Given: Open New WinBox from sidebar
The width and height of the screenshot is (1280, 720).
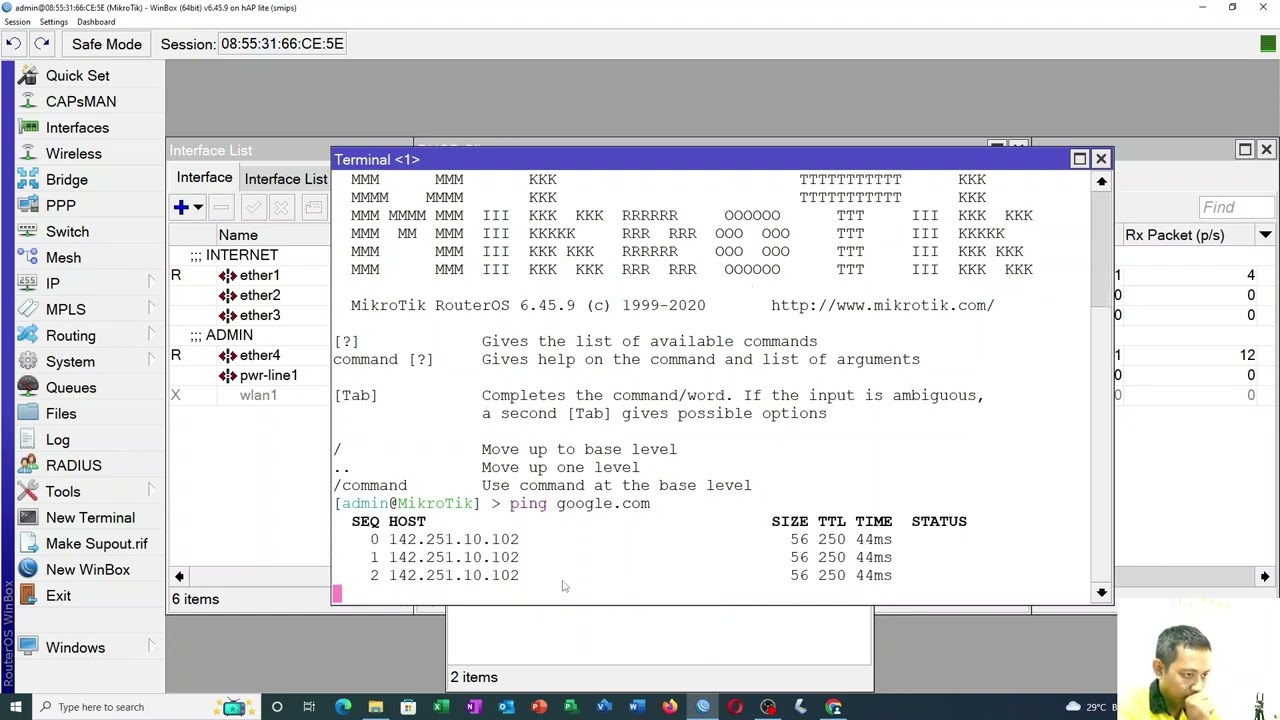Looking at the screenshot, I should [x=88, y=570].
